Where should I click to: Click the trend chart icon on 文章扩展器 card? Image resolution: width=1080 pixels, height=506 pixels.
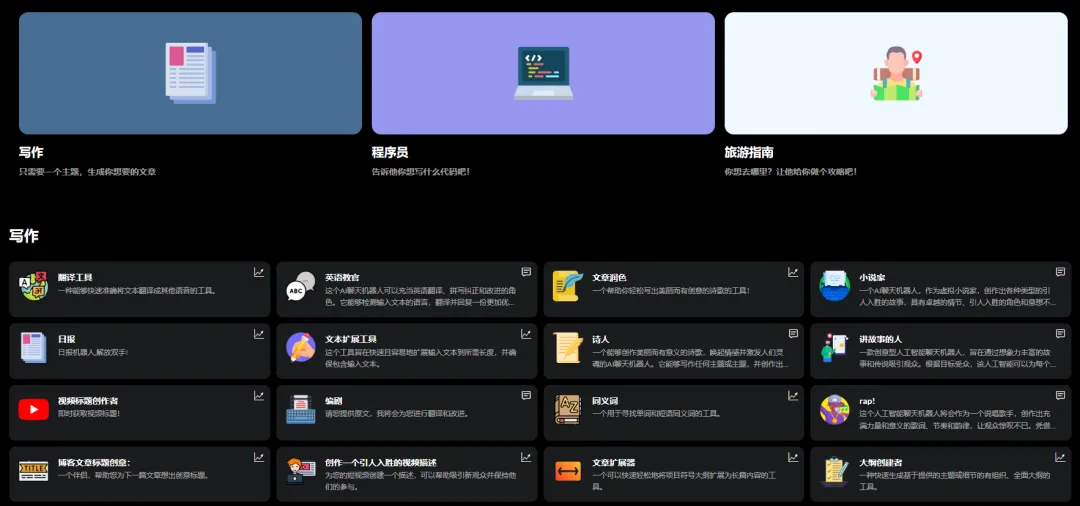tap(793, 457)
